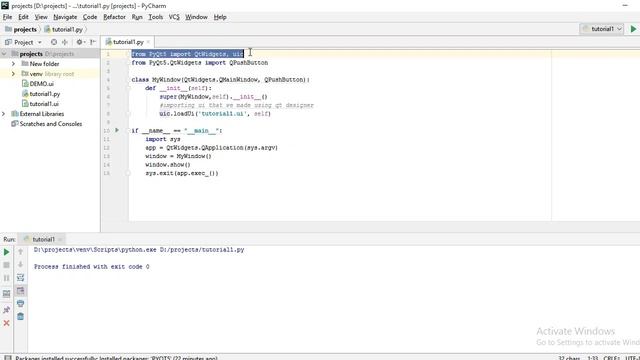Screen dimensions: 640x360
Task: Open the Navigate menu
Action: click(65, 17)
